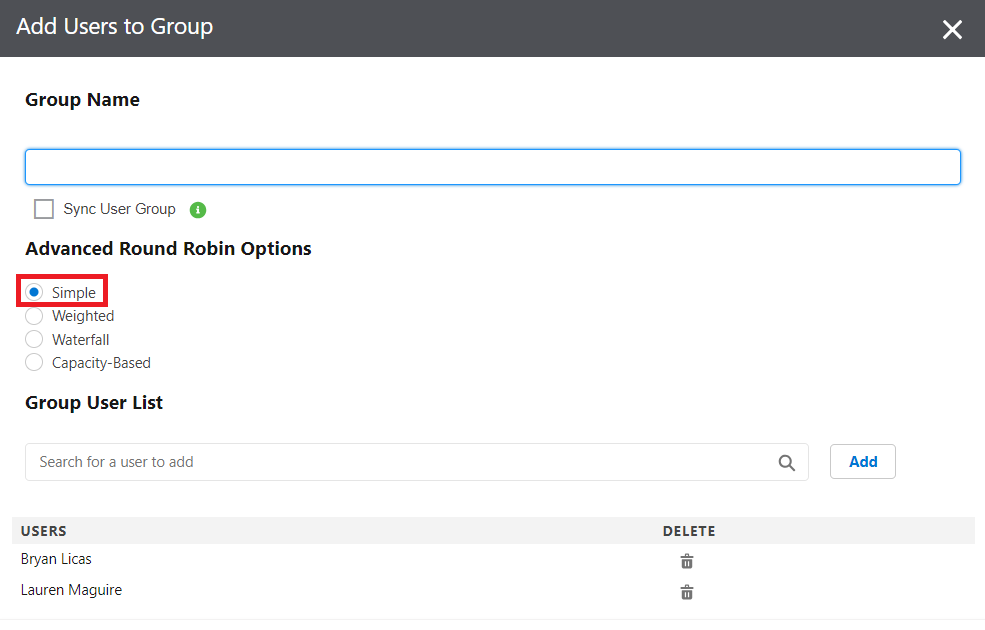
Task: Enable the Sync User Group checkbox
Action: (x=44, y=209)
